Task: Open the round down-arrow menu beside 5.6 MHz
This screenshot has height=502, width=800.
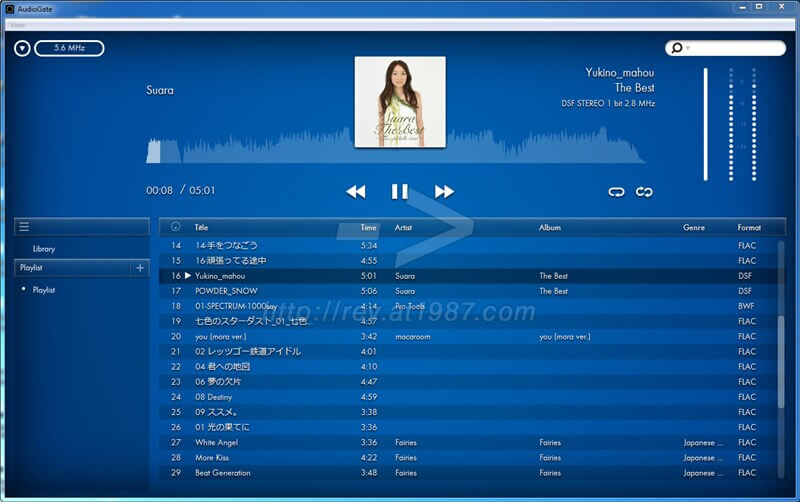Action: (22, 48)
